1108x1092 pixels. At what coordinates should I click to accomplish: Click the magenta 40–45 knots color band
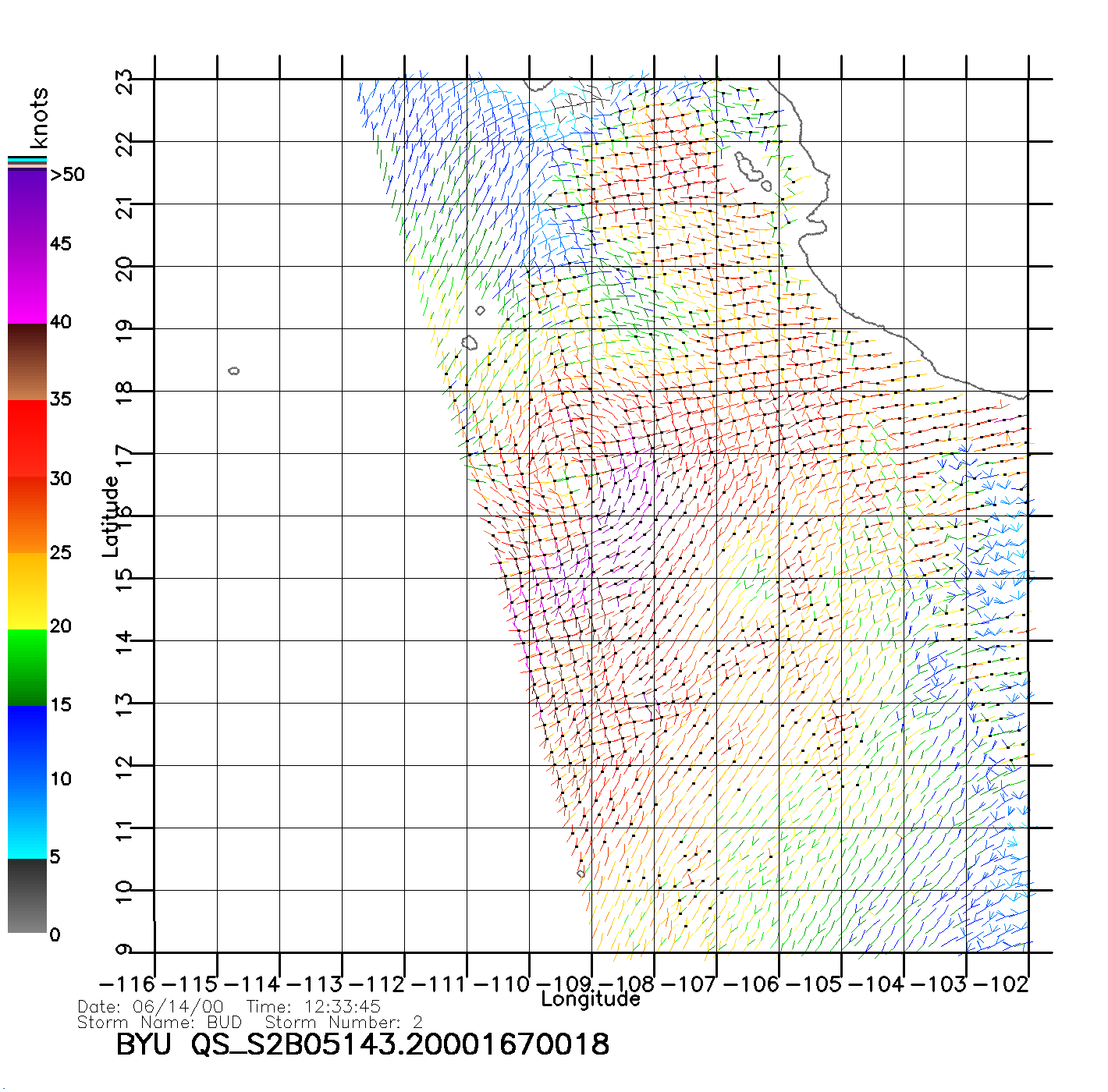(x=27, y=285)
